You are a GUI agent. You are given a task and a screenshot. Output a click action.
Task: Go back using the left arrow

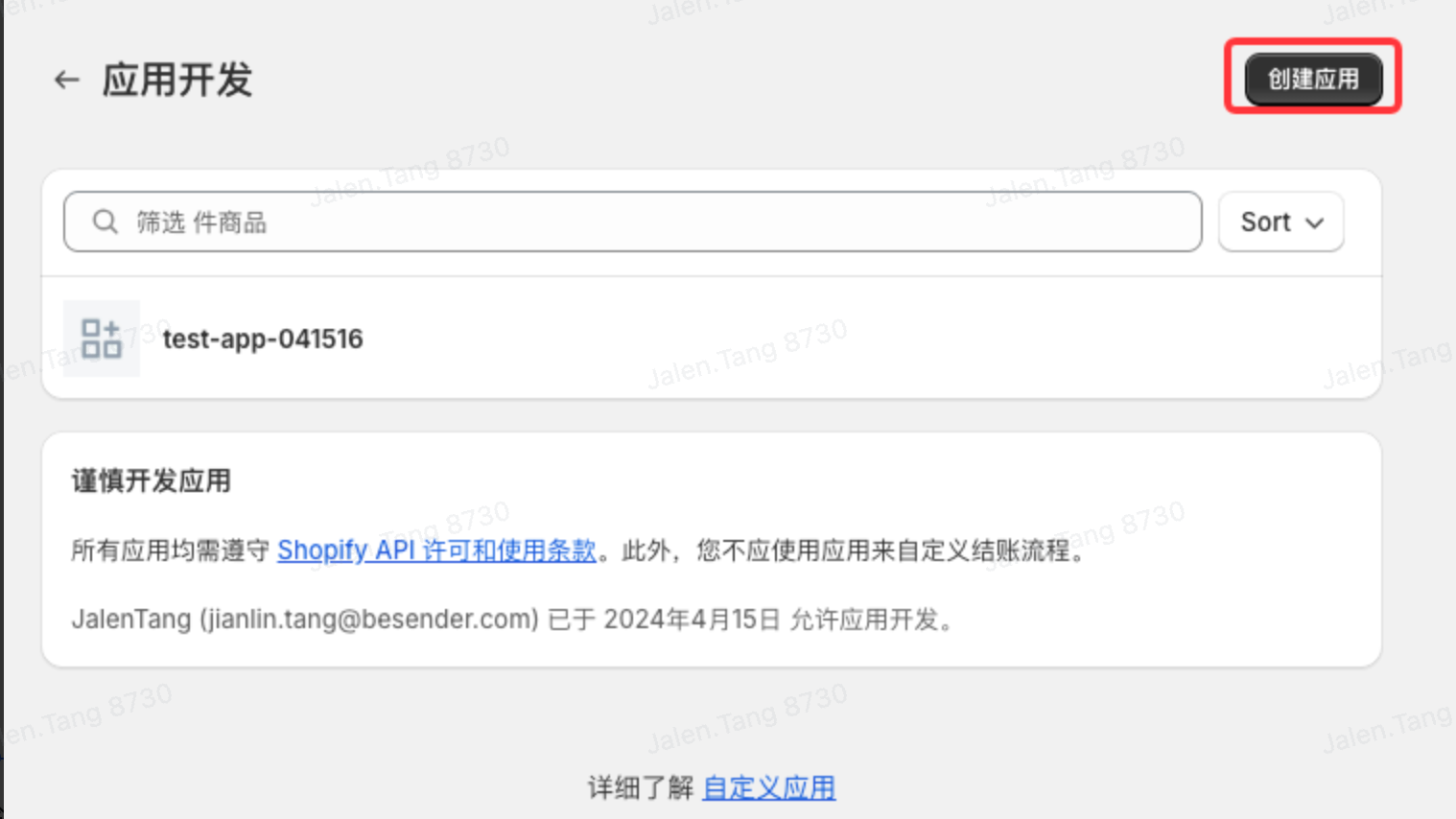click(x=66, y=80)
